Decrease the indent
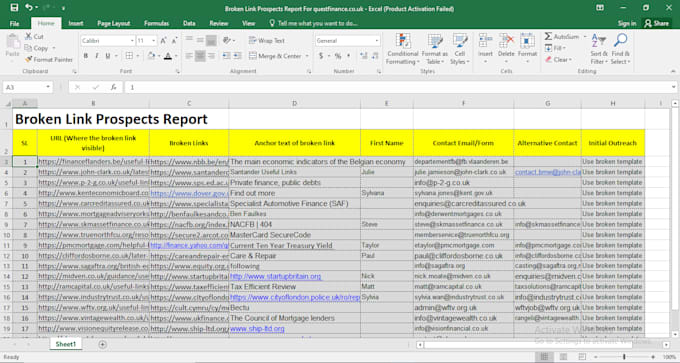Image resolution: width=680 pixels, height=363 pixels. 226,56
